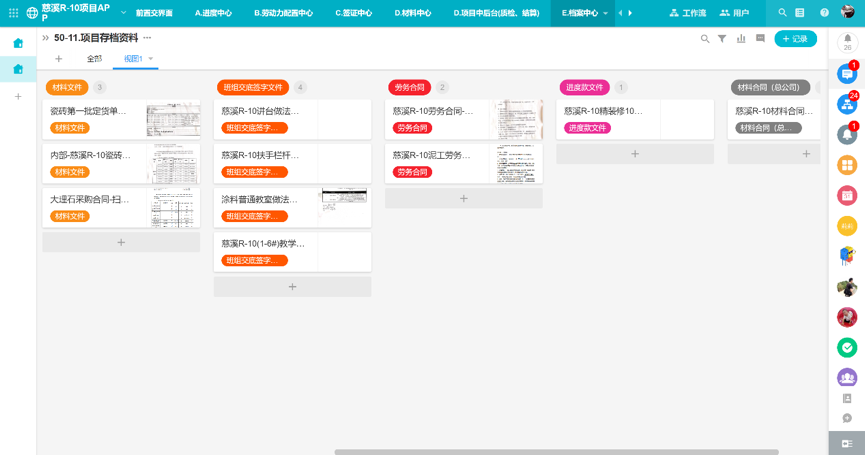Select the first home icon in the left sidebar
The height and width of the screenshot is (455, 865).
point(18,43)
